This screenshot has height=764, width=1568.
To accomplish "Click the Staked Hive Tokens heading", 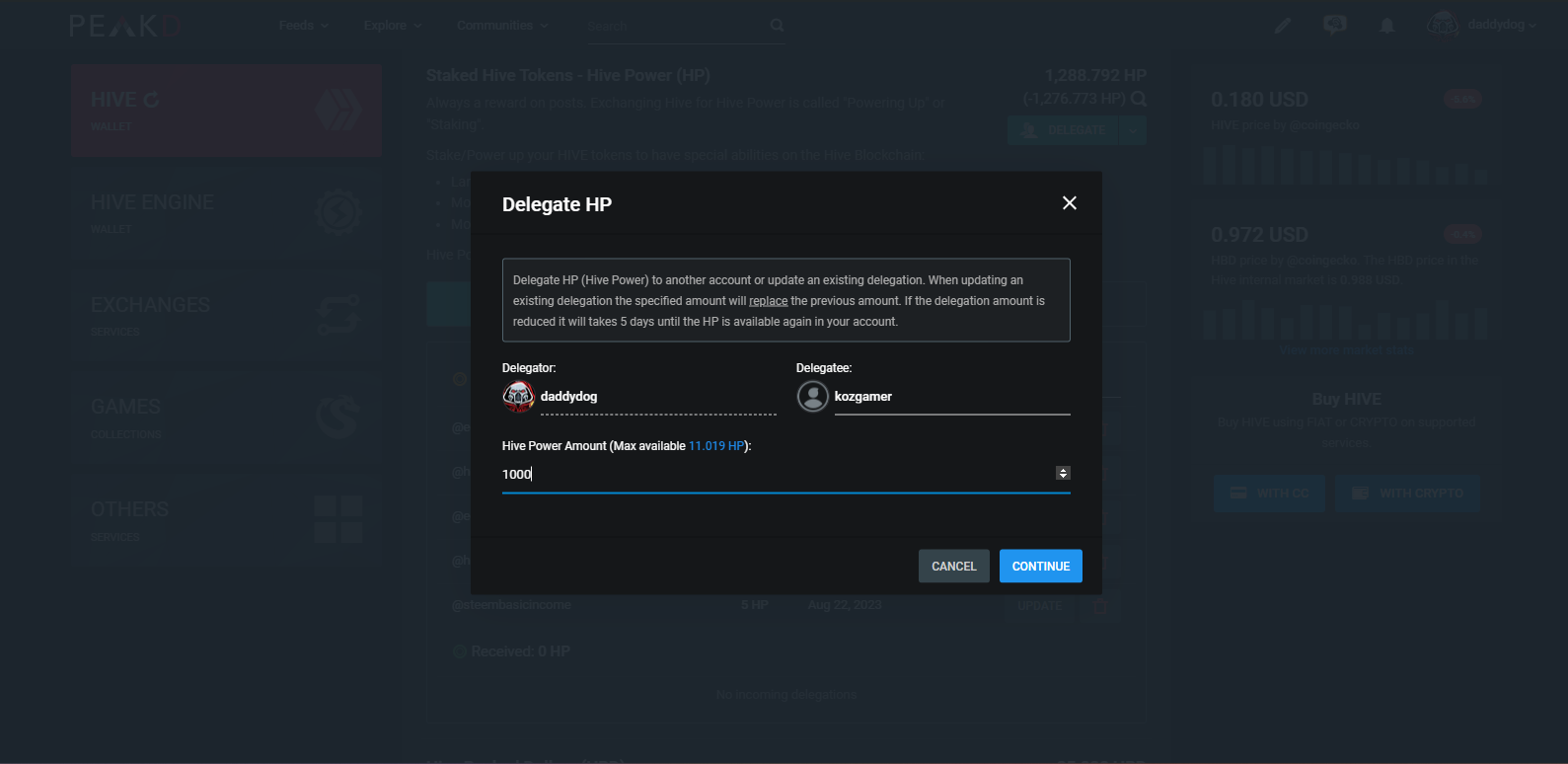I will pyautogui.click(x=567, y=75).
